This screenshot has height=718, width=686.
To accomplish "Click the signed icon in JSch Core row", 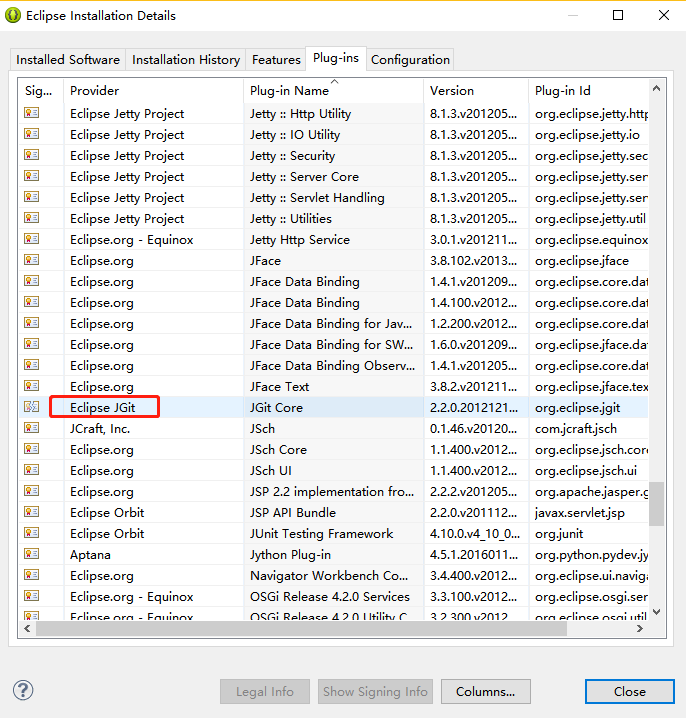I will click(32, 449).
